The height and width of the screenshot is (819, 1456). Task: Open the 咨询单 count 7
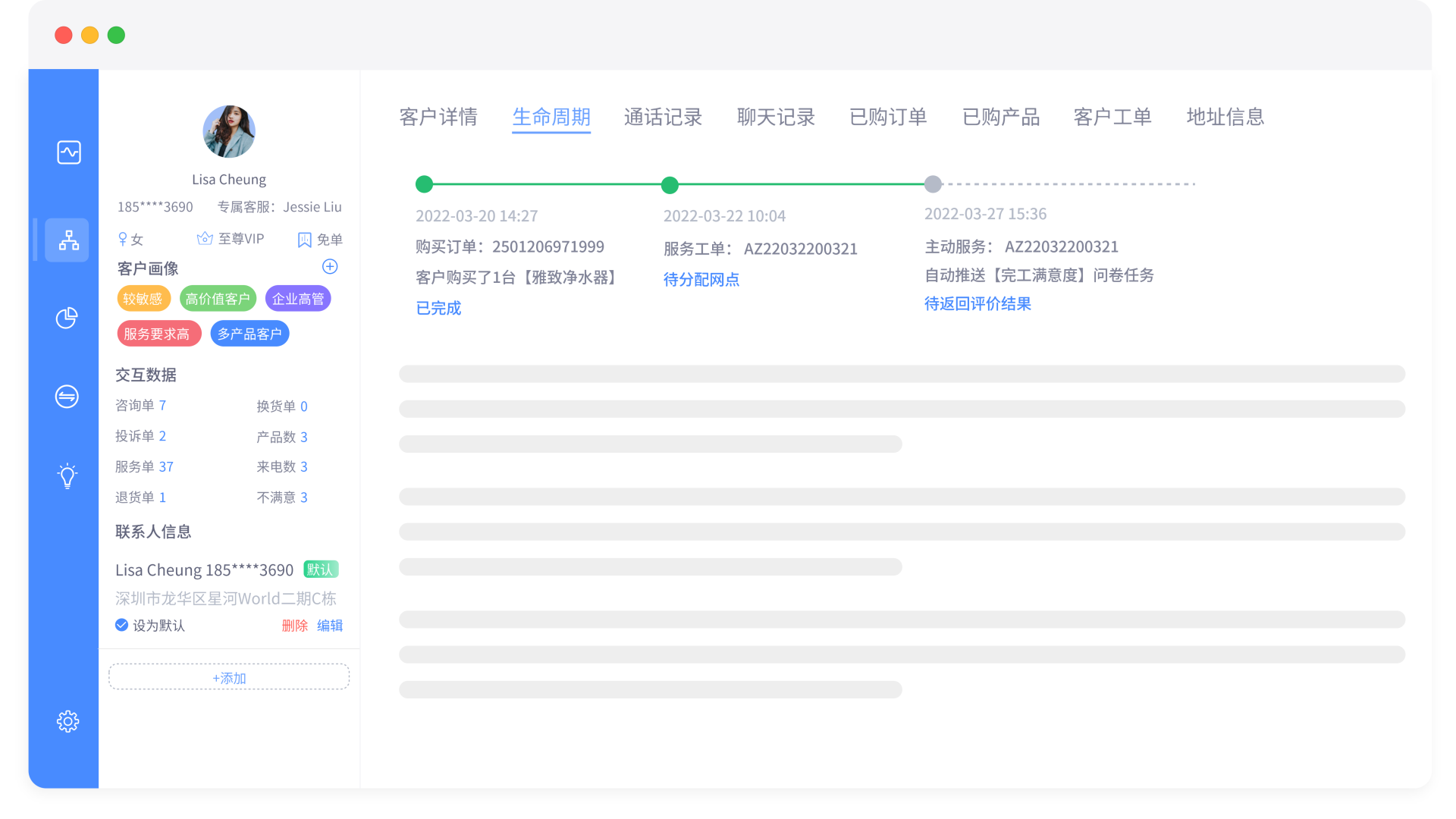162,406
